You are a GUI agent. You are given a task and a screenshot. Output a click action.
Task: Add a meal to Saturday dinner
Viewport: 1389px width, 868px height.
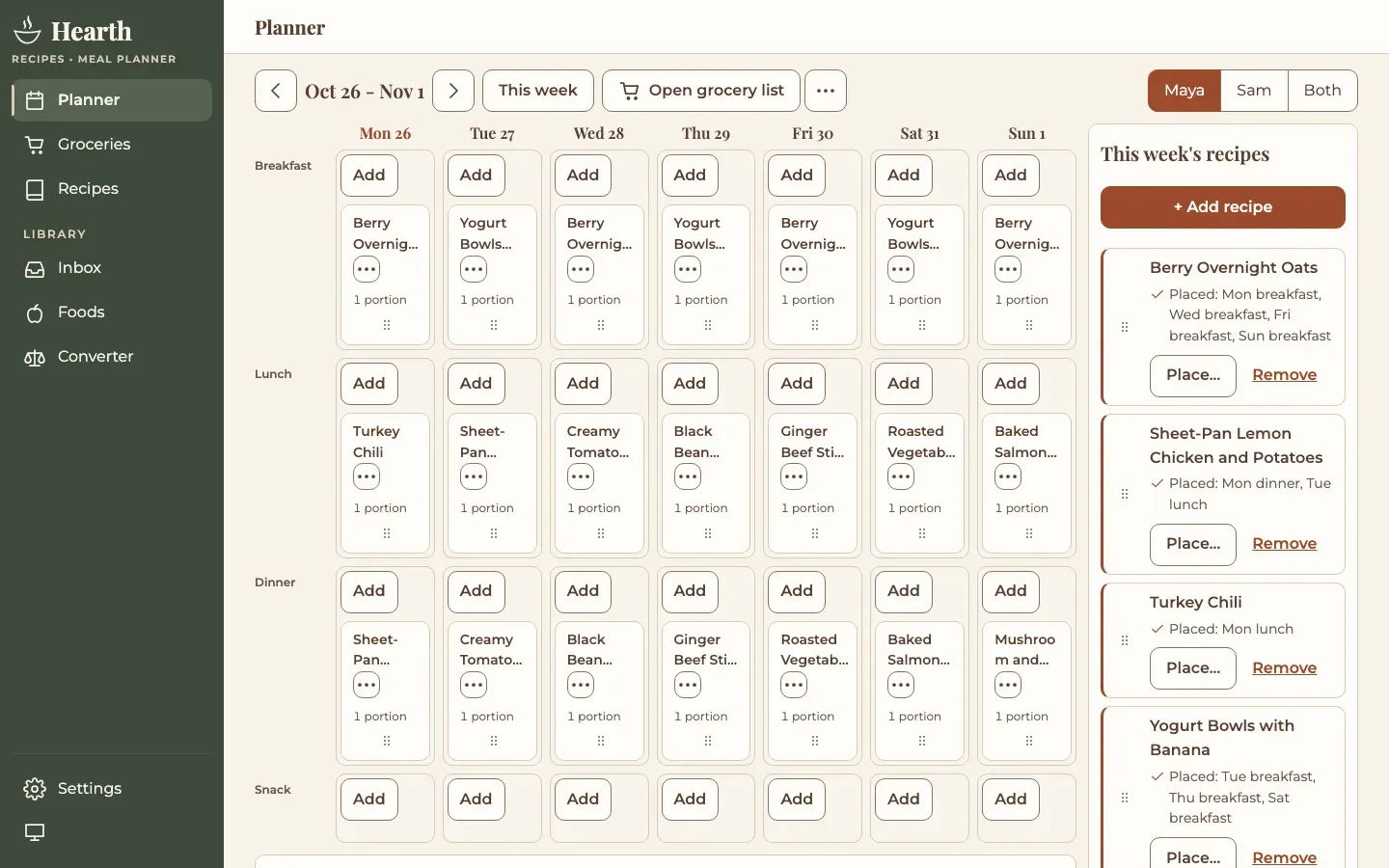click(904, 591)
